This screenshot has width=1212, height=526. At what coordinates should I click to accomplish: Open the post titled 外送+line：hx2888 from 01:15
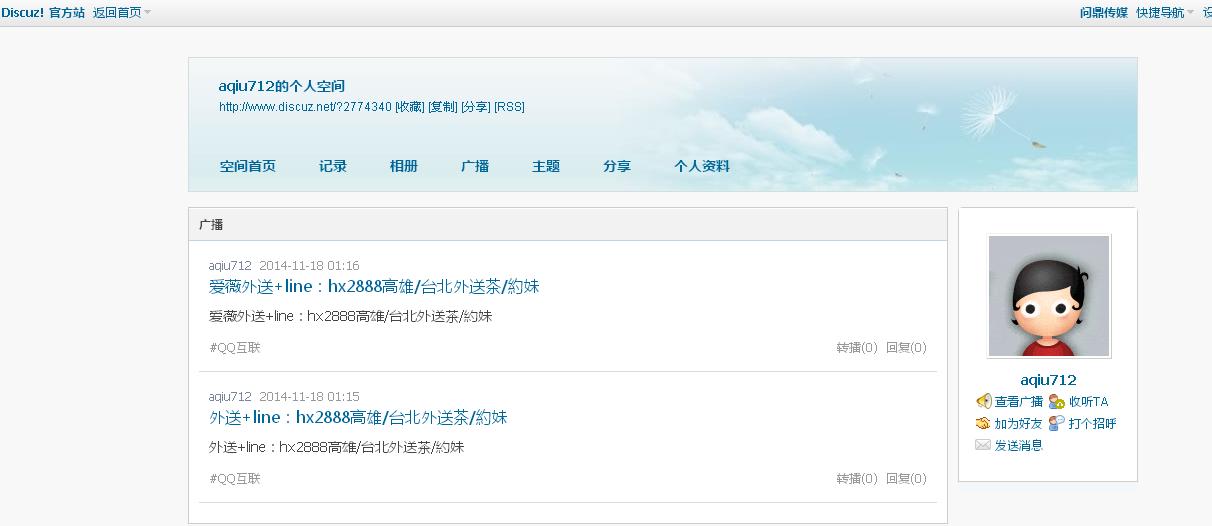pyautogui.click(x=358, y=418)
